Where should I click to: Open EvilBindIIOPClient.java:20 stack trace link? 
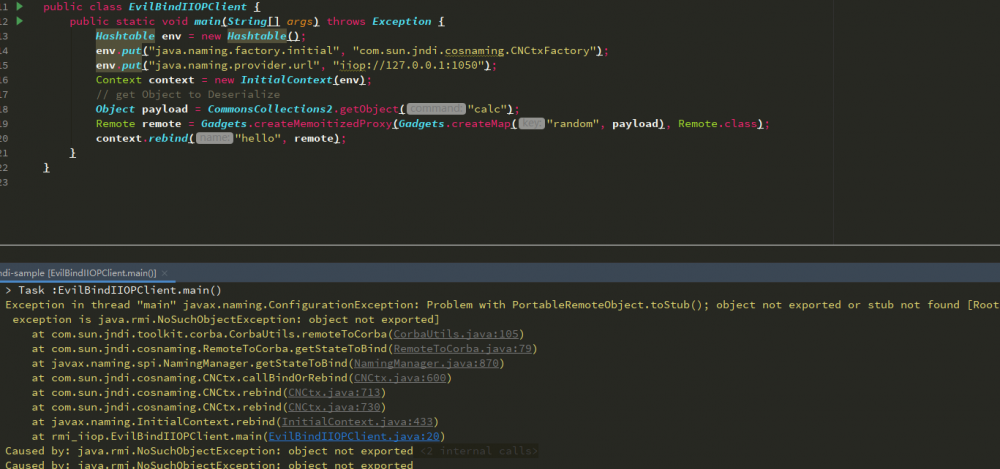(x=355, y=436)
